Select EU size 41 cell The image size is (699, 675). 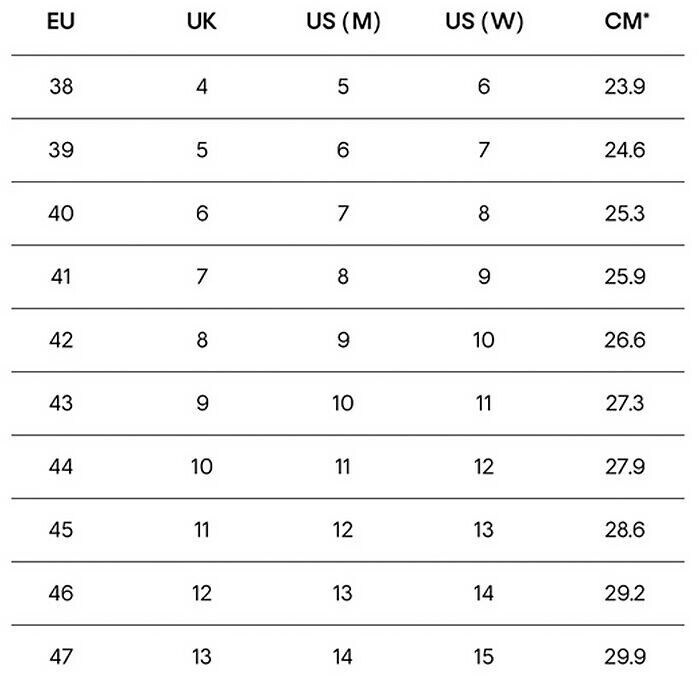(x=61, y=277)
